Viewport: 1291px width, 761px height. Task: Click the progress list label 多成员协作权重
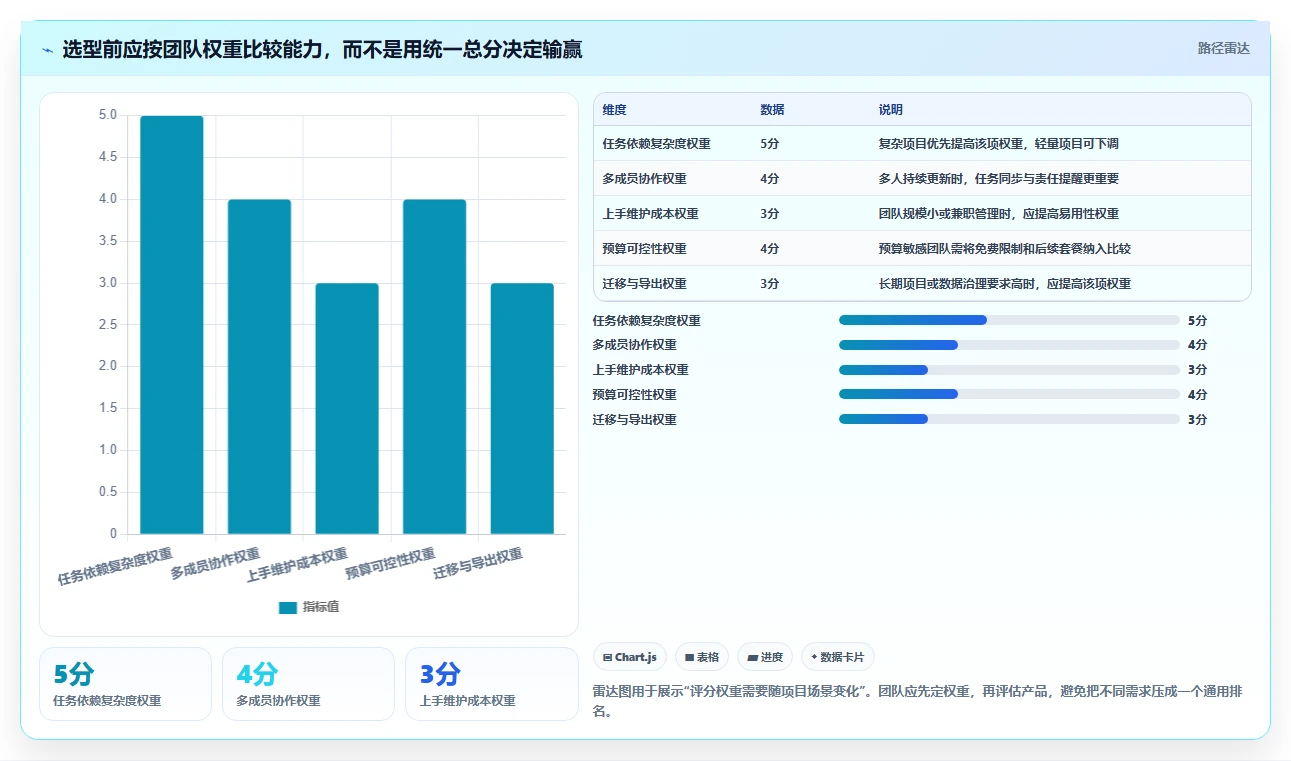(634, 345)
